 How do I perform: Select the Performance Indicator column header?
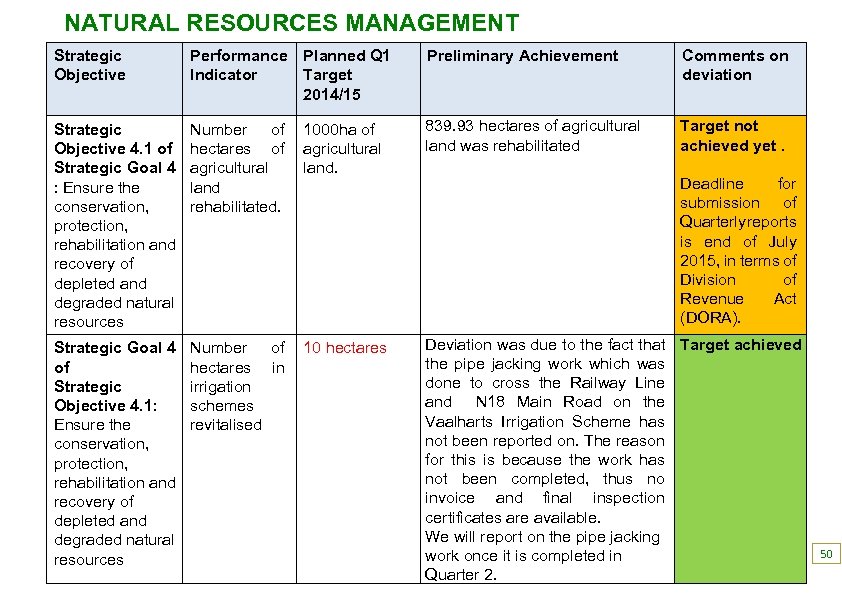pyautogui.click(x=238, y=66)
